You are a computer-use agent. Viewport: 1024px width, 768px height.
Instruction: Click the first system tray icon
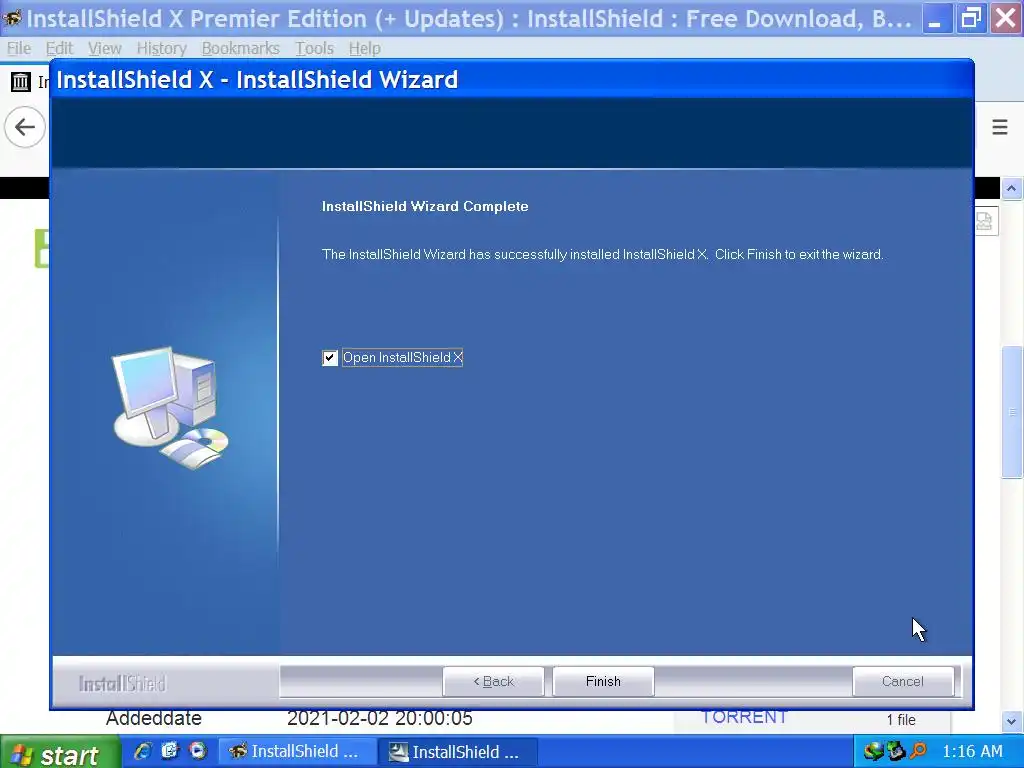coord(873,752)
